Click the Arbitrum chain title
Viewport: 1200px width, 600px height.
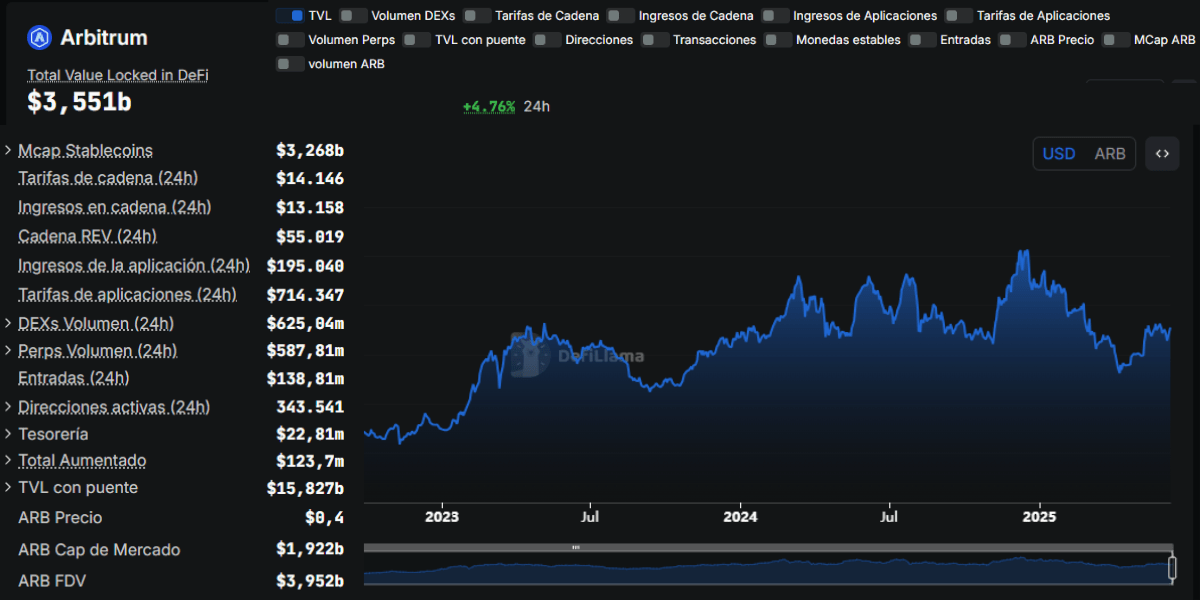point(104,38)
